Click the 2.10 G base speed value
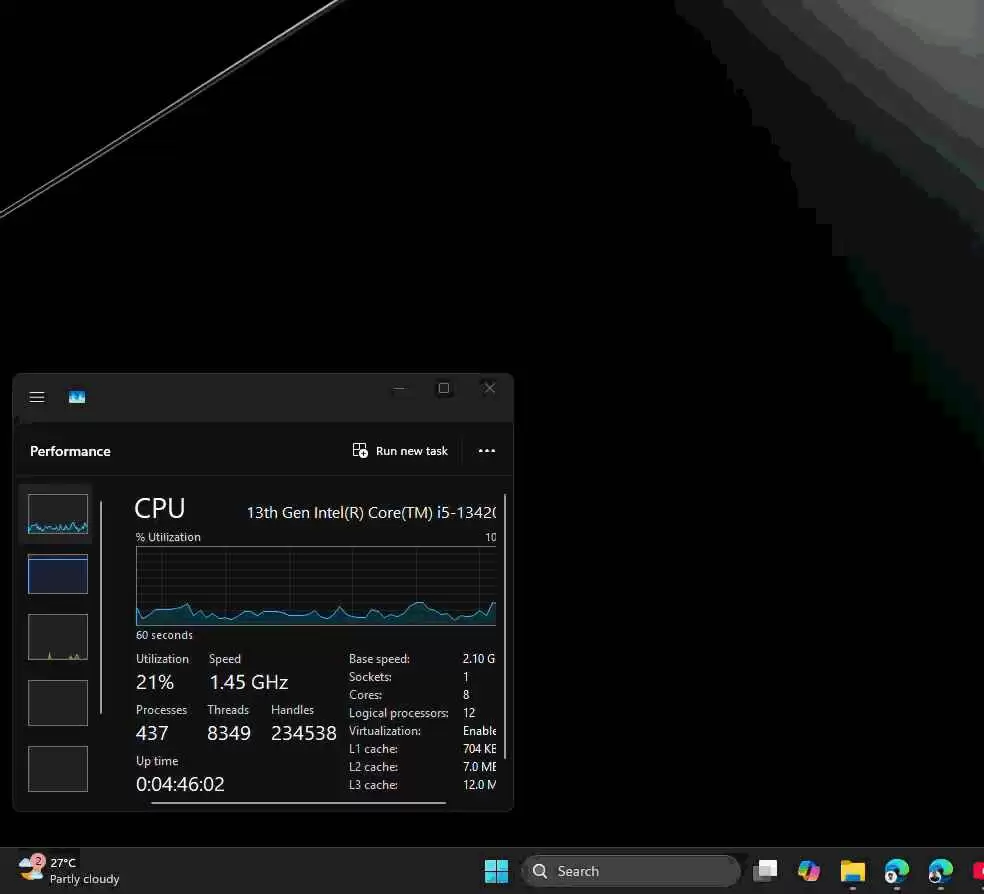The image size is (984, 894). pos(479,659)
